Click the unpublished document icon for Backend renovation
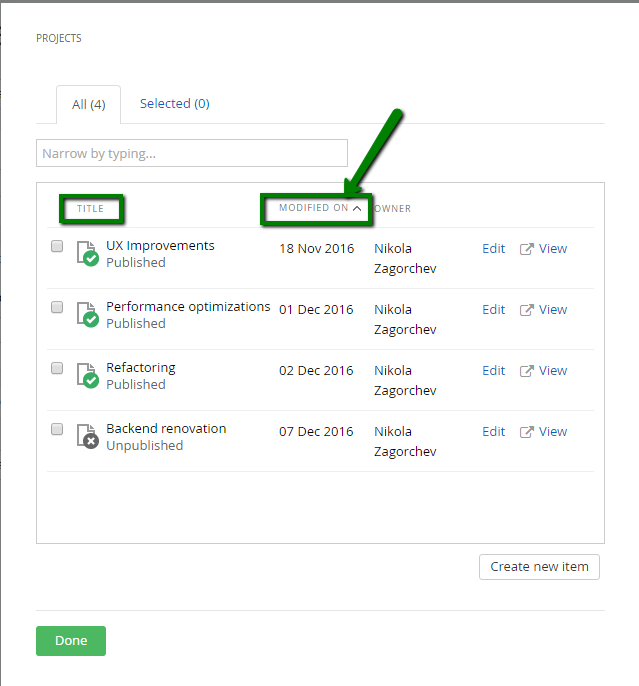639x686 pixels. point(87,436)
